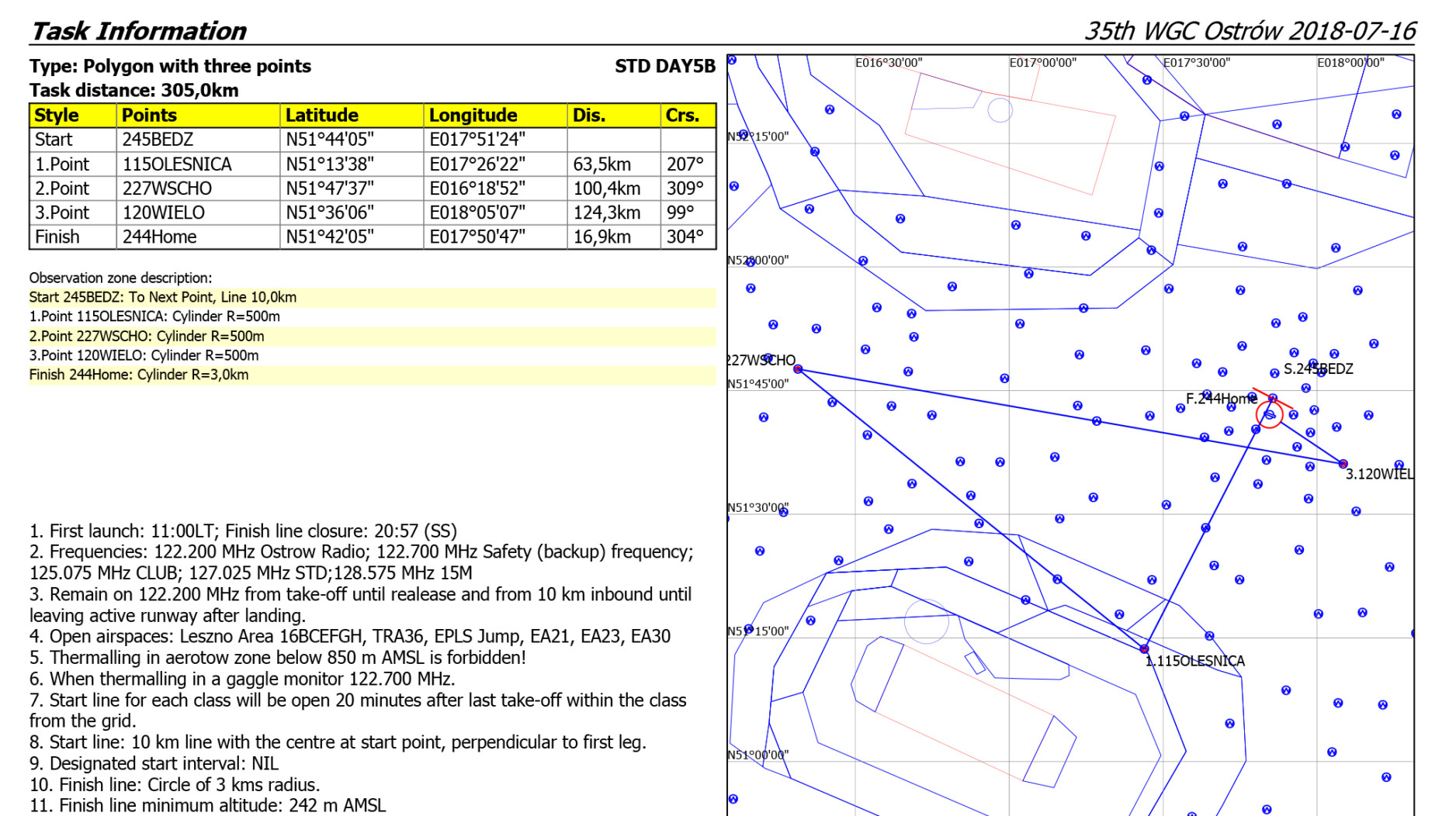Click the STD DAY5B label
Image resolution: width=1456 pixels, height=816 pixels.
[x=664, y=67]
